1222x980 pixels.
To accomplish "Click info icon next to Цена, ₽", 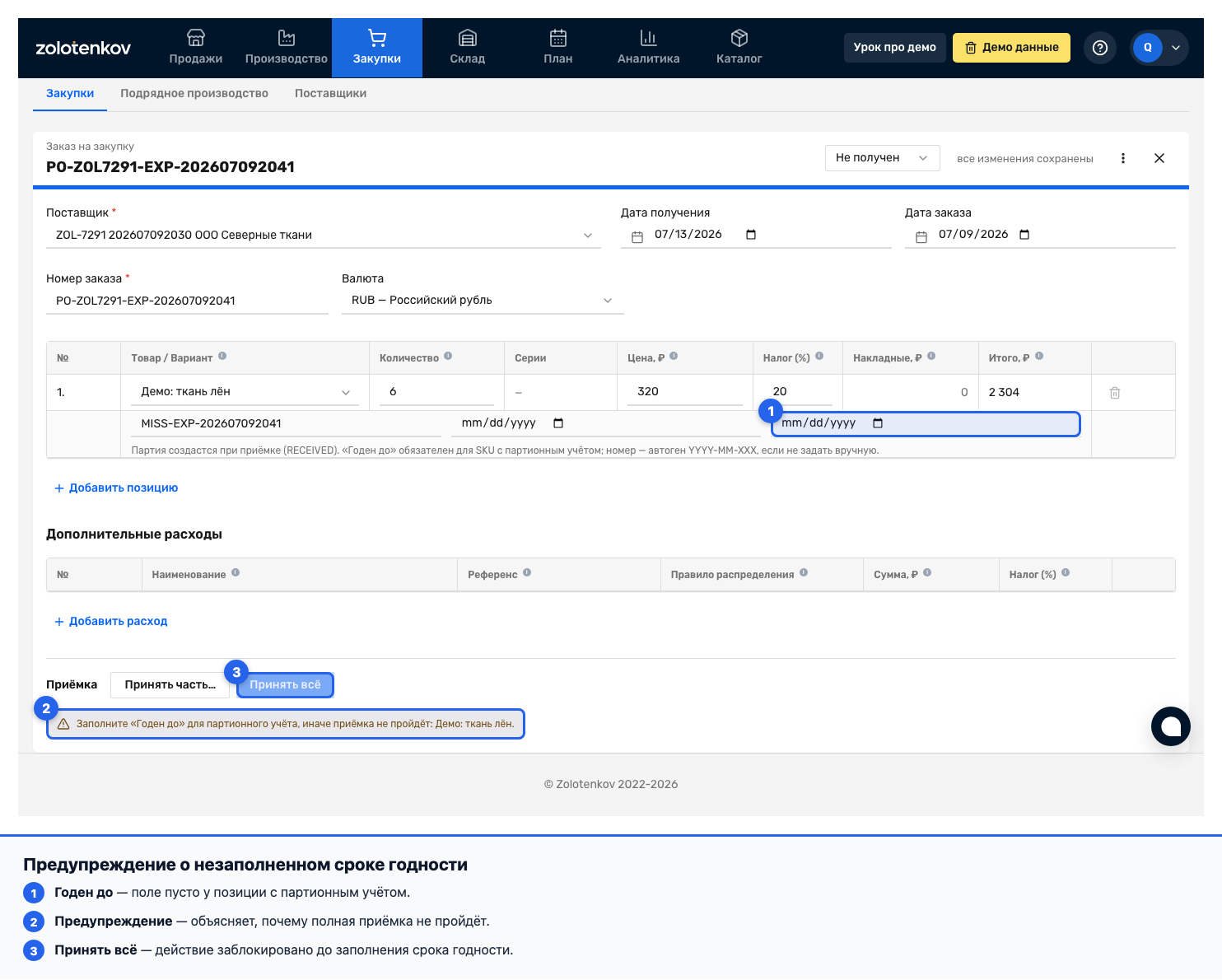I will [x=674, y=357].
